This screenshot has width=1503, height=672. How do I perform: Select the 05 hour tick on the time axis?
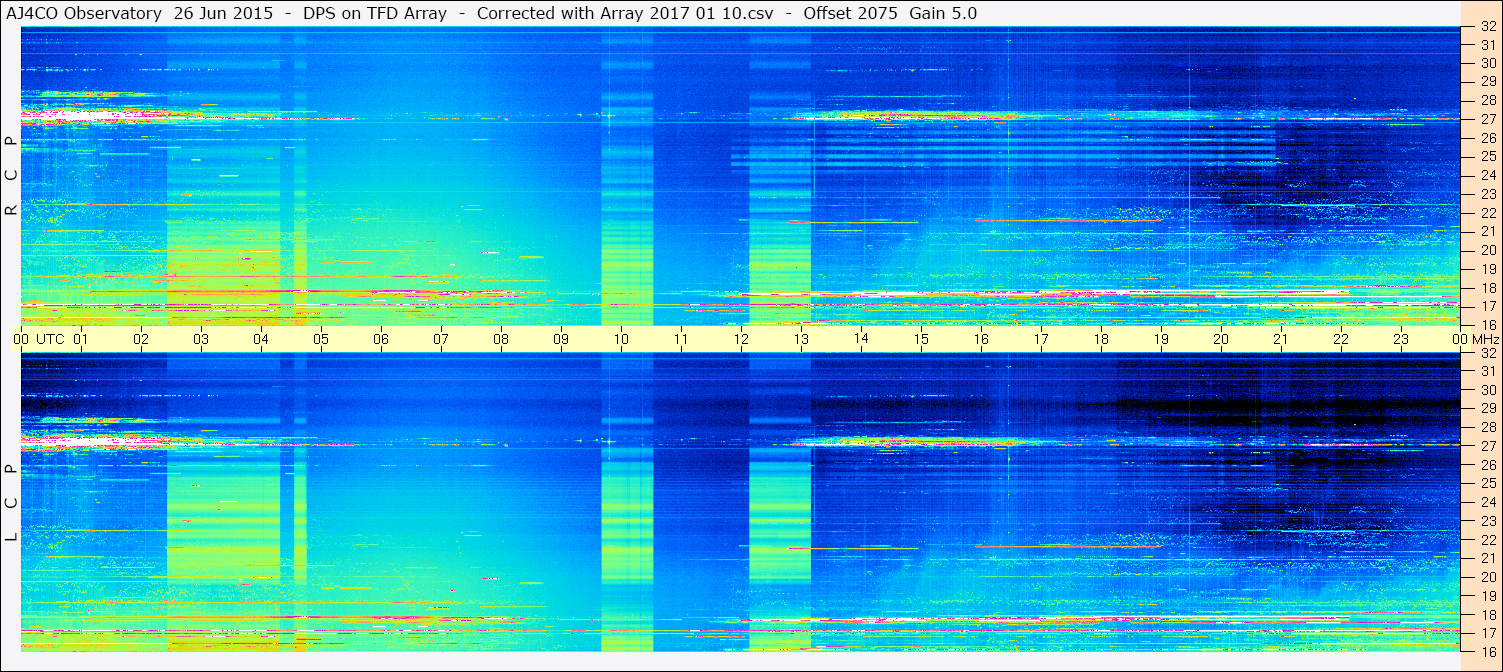point(321,339)
